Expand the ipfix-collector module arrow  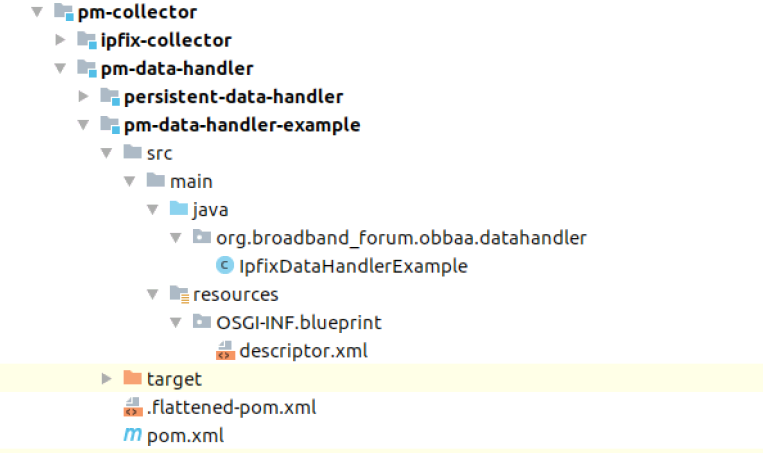coord(60,41)
